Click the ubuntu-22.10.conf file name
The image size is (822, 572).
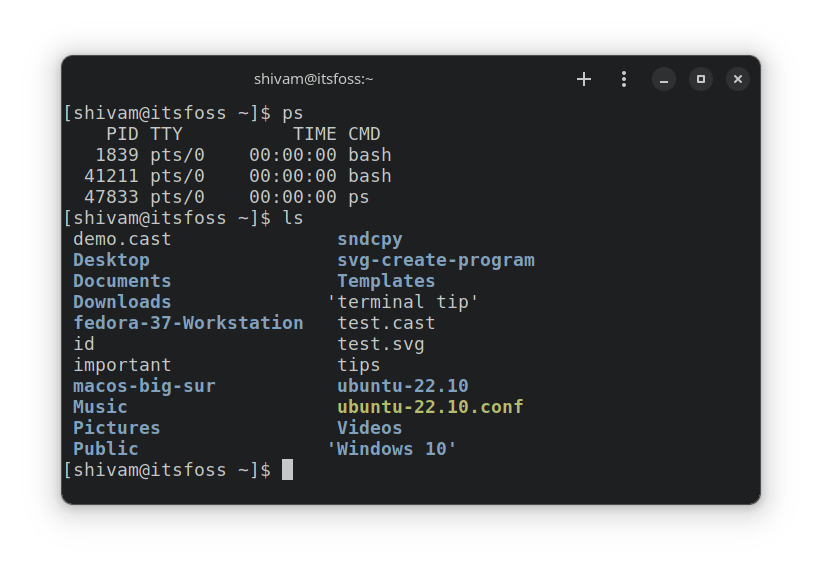pos(430,407)
